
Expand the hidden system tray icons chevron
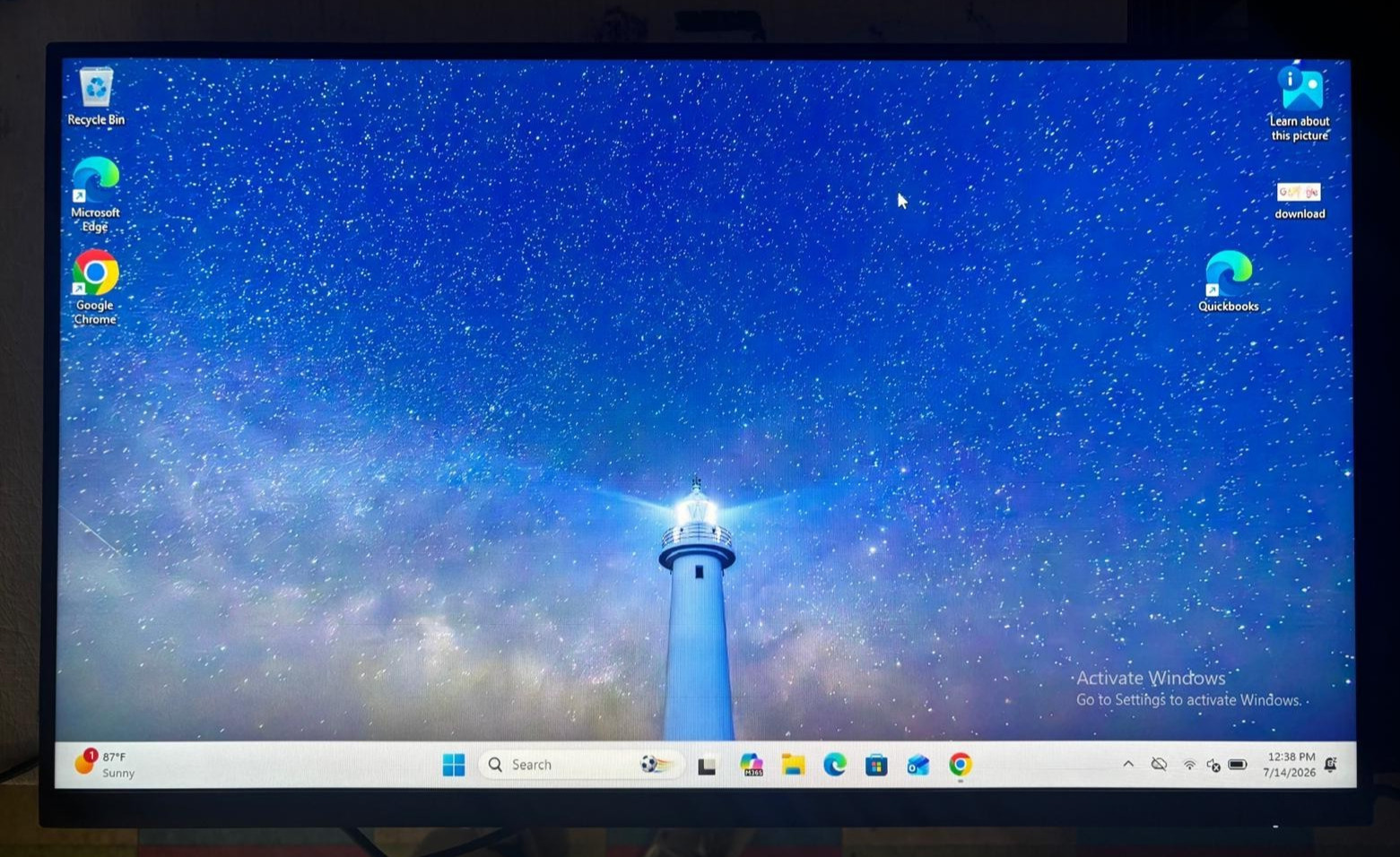coord(1128,764)
